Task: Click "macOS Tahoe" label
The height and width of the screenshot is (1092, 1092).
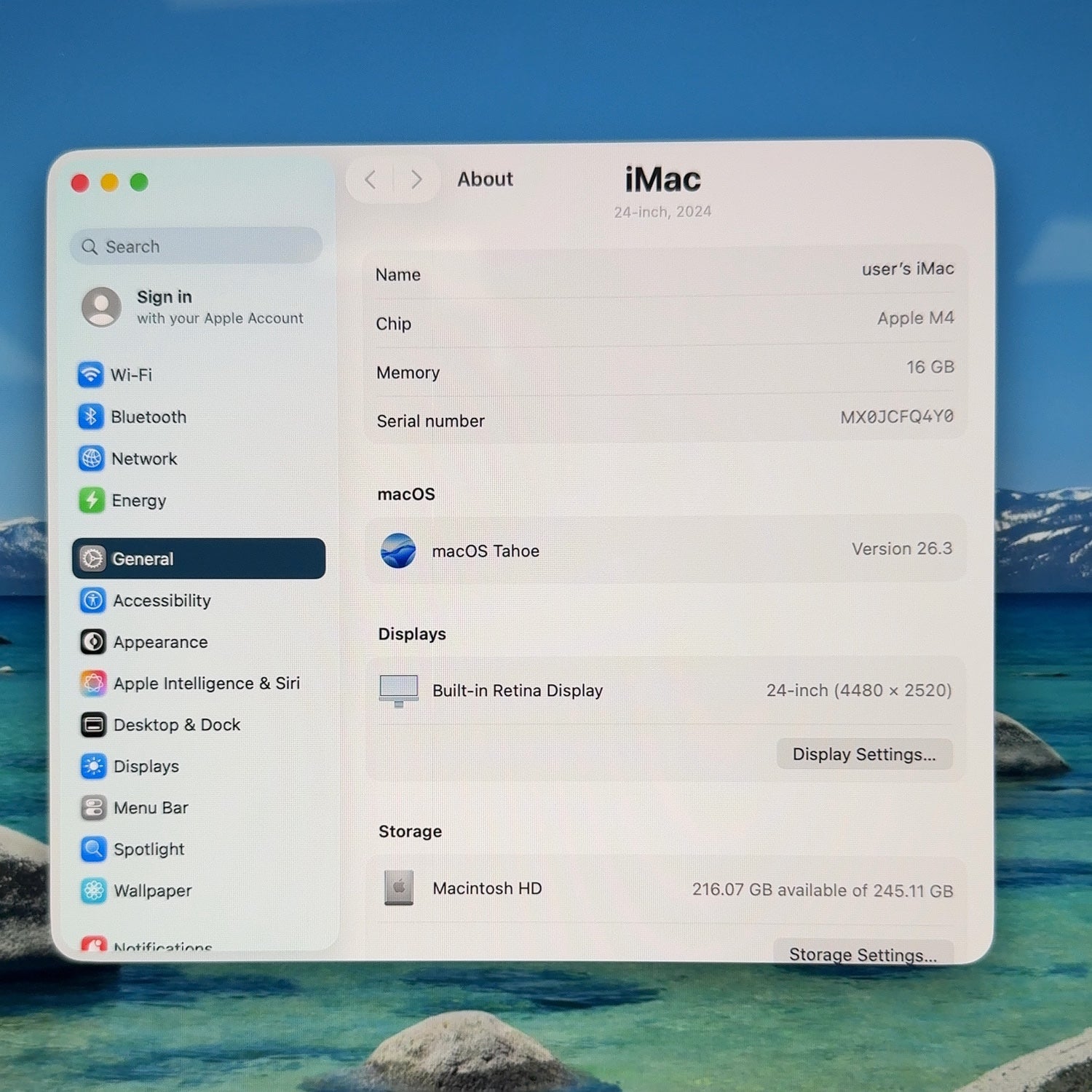Action: click(x=486, y=551)
